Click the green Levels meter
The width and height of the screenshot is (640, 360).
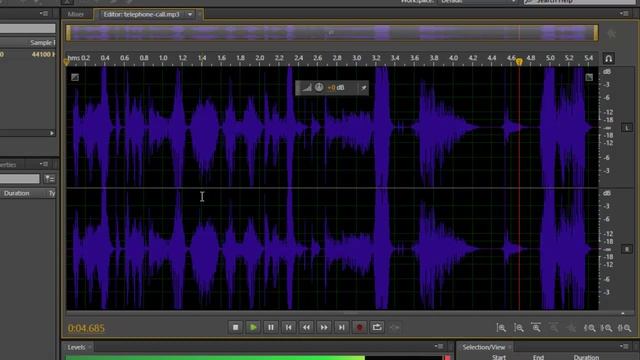[x=215, y=358]
